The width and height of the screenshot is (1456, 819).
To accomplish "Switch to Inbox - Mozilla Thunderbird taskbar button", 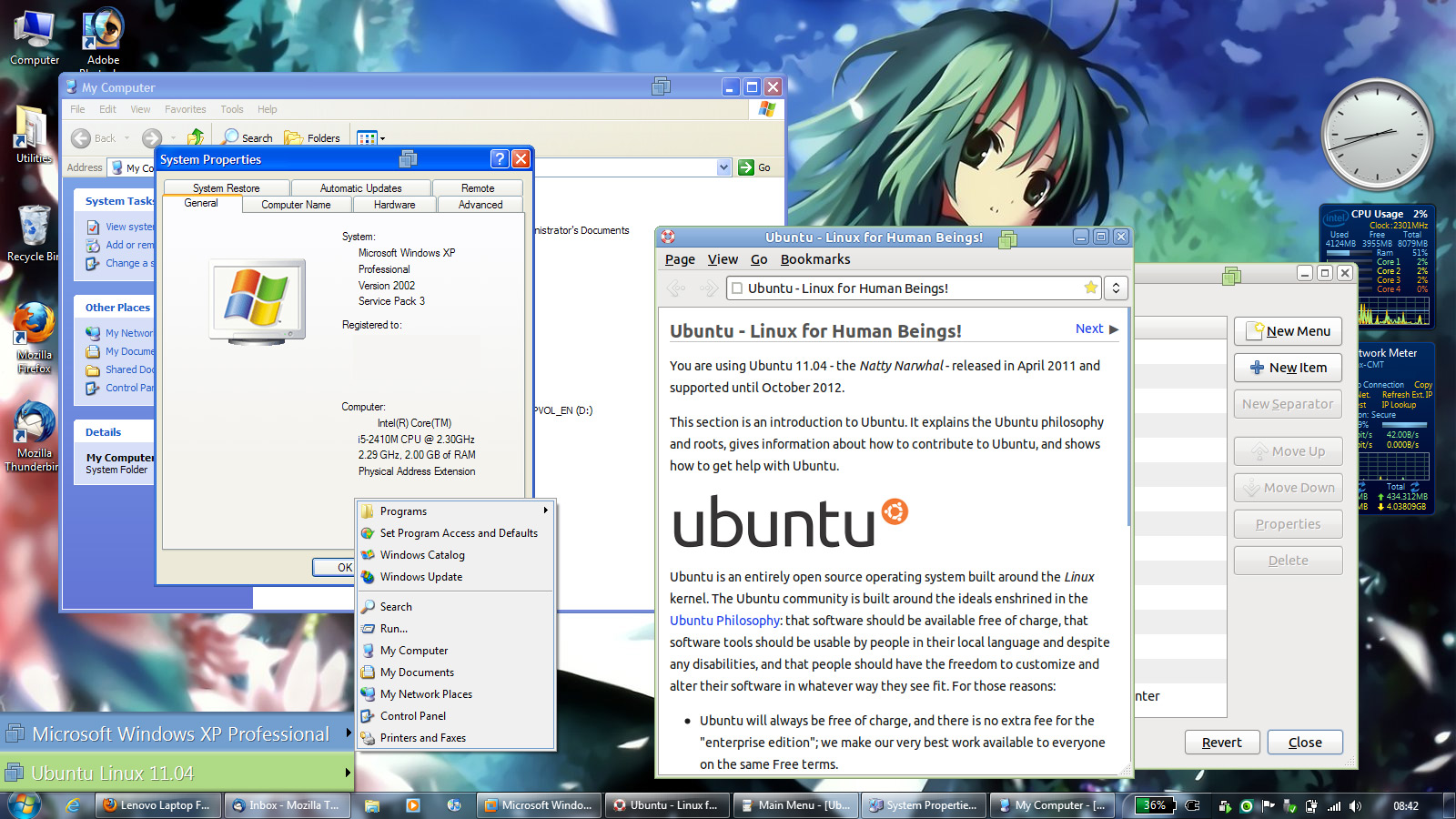I will click(x=288, y=805).
